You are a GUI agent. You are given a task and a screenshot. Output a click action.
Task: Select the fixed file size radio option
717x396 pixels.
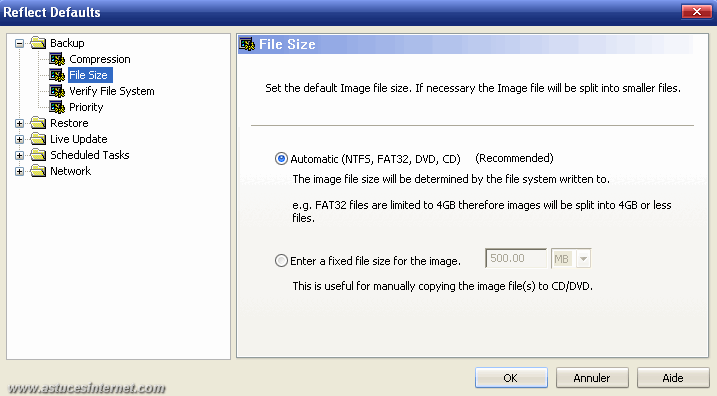pyautogui.click(x=281, y=261)
